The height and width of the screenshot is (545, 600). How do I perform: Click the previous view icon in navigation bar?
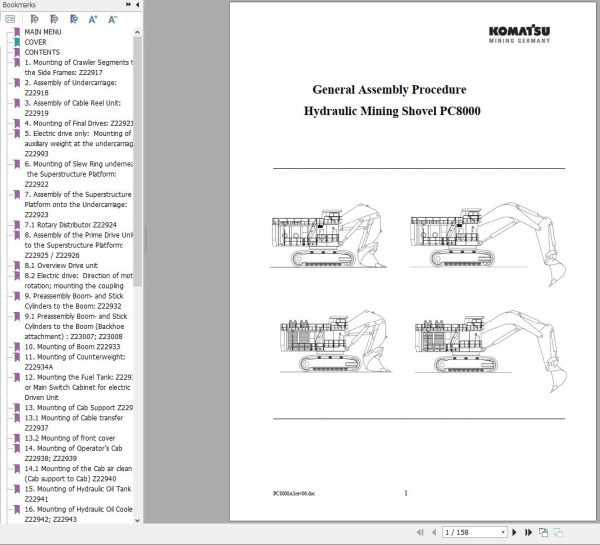click(543, 532)
